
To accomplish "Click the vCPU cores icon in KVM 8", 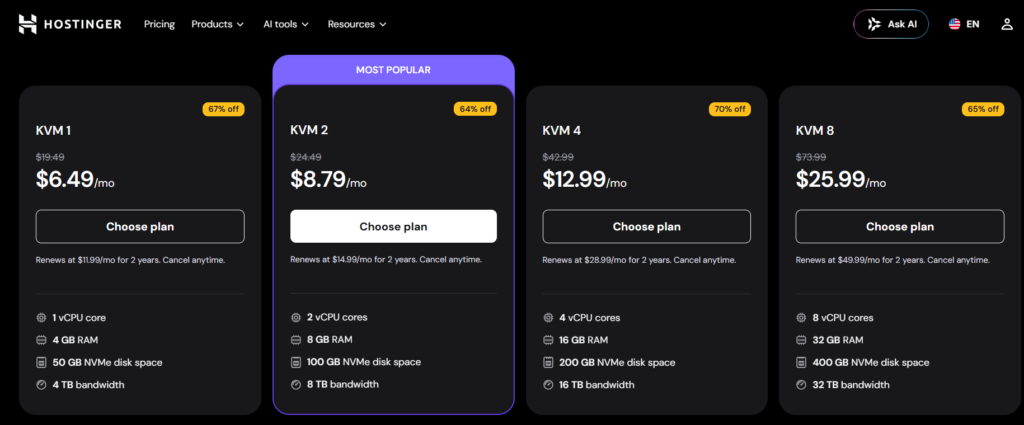I will pos(801,318).
